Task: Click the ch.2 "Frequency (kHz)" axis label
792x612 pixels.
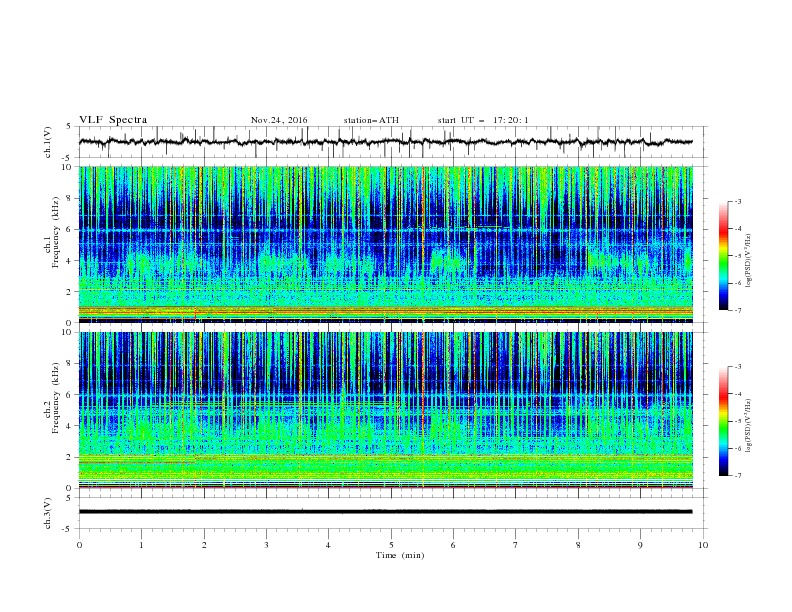Action: (x=55, y=398)
